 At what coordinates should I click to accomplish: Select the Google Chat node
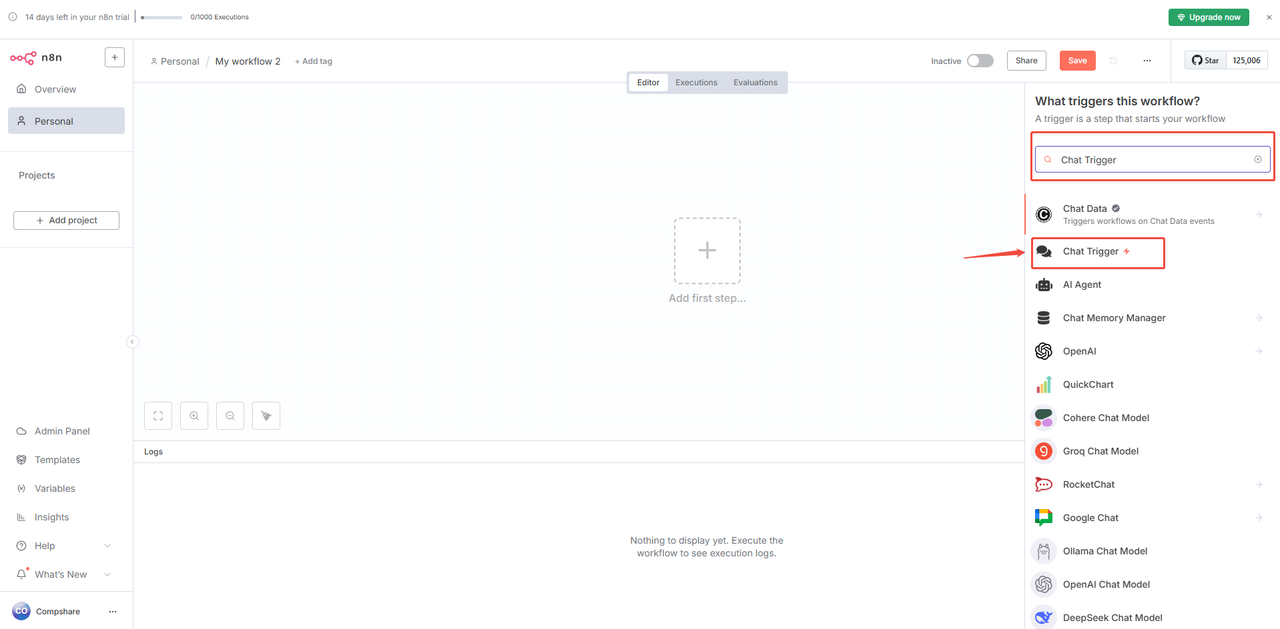click(1152, 518)
